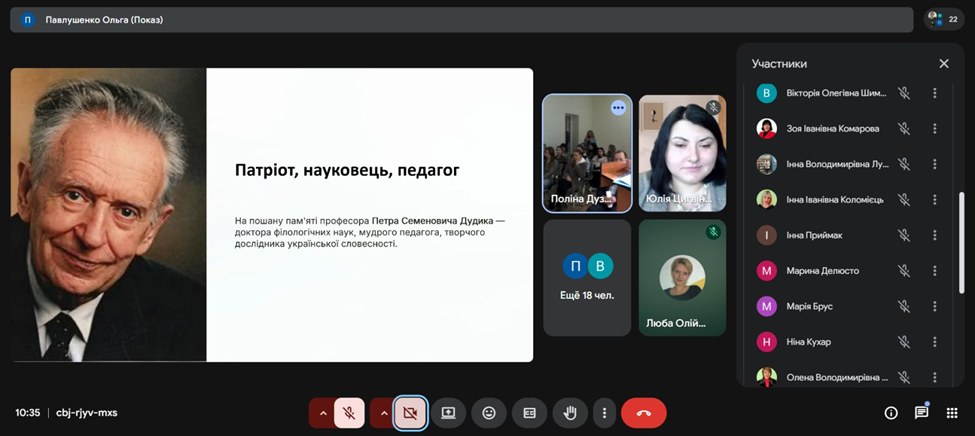The width and height of the screenshot is (975, 436).
Task: Open the chat panel icon
Action: [x=921, y=412]
